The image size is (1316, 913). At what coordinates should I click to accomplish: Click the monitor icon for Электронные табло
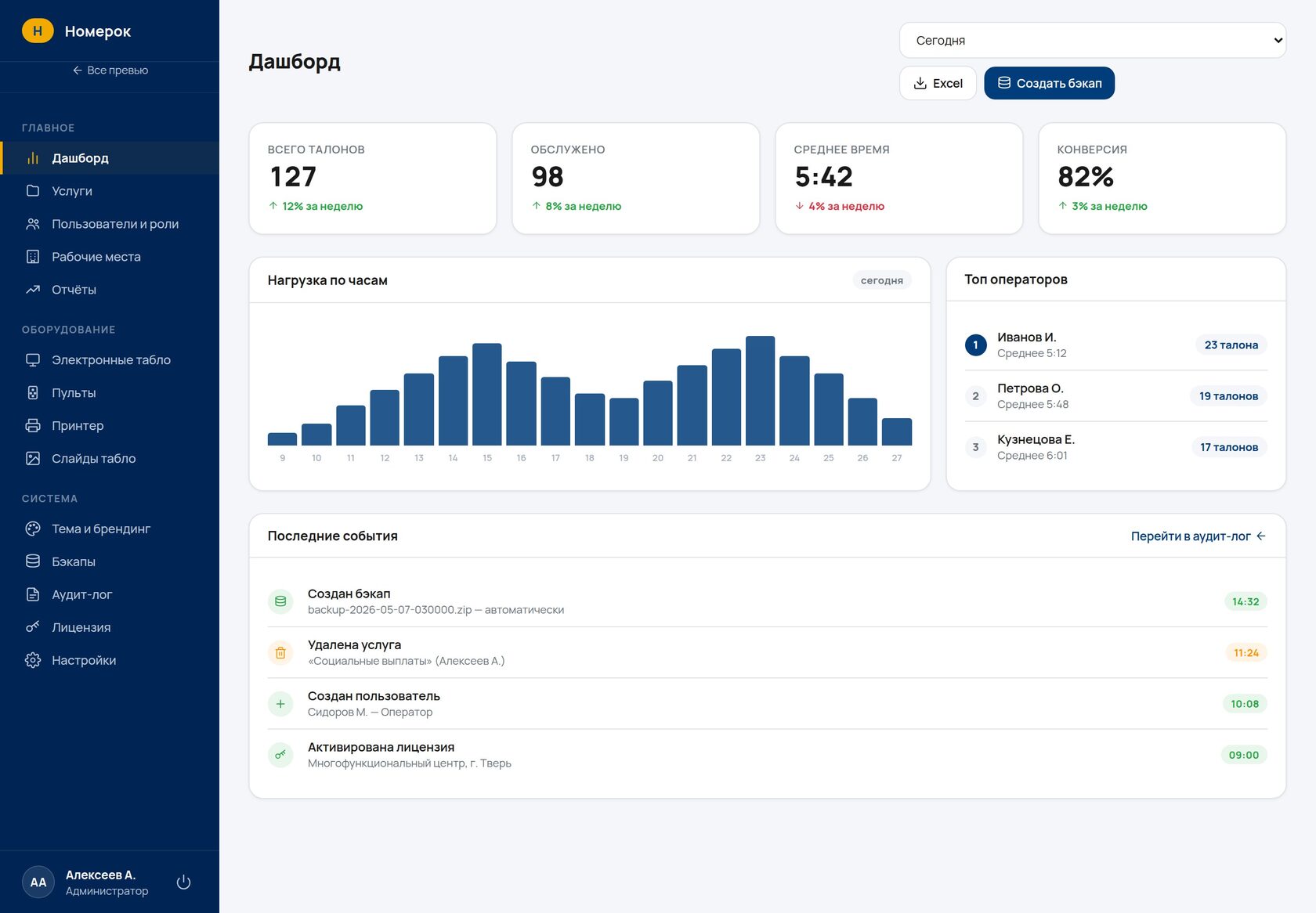click(33, 360)
